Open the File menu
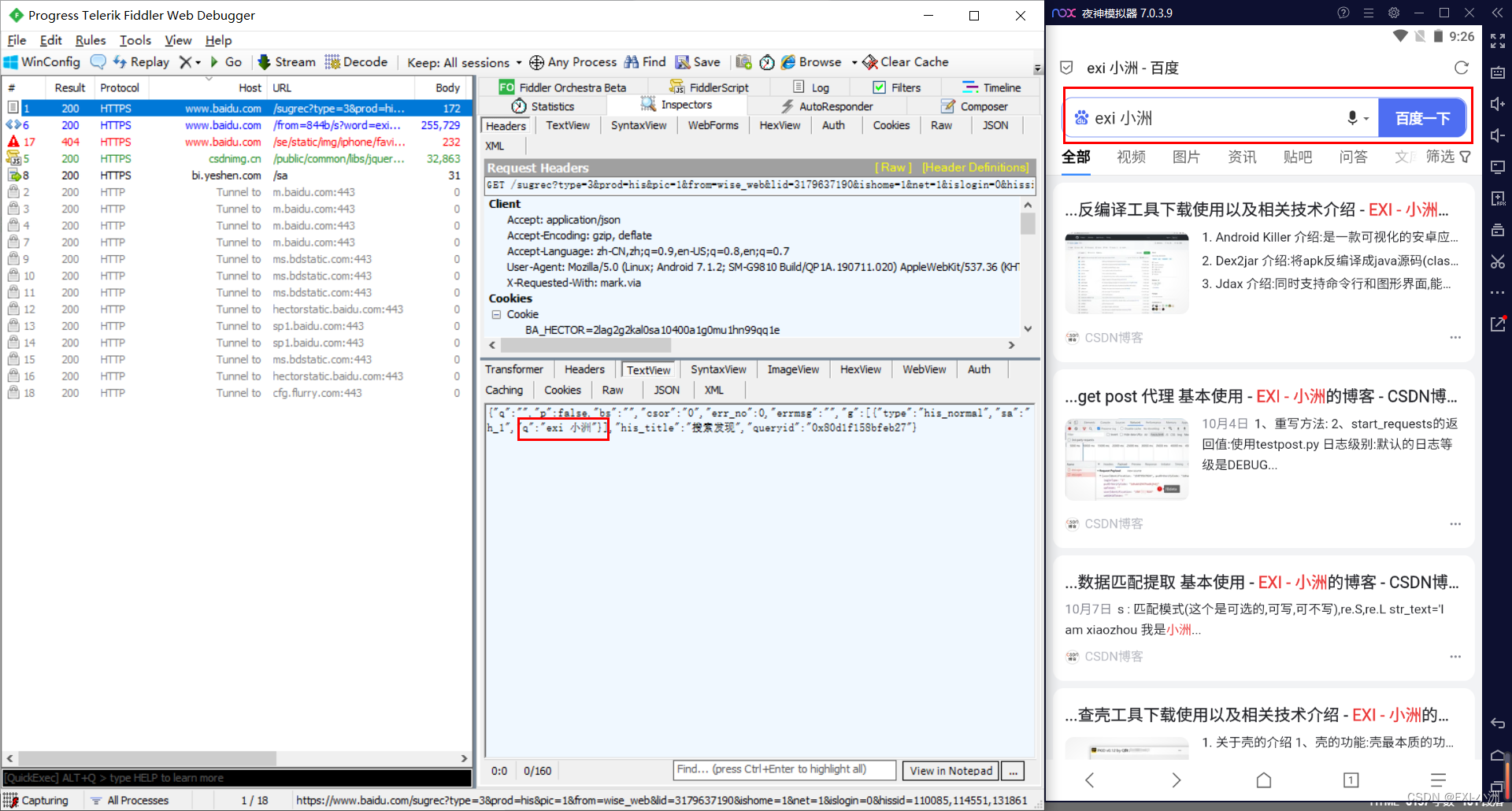Viewport: 1512px width, 811px height. pyautogui.click(x=17, y=40)
